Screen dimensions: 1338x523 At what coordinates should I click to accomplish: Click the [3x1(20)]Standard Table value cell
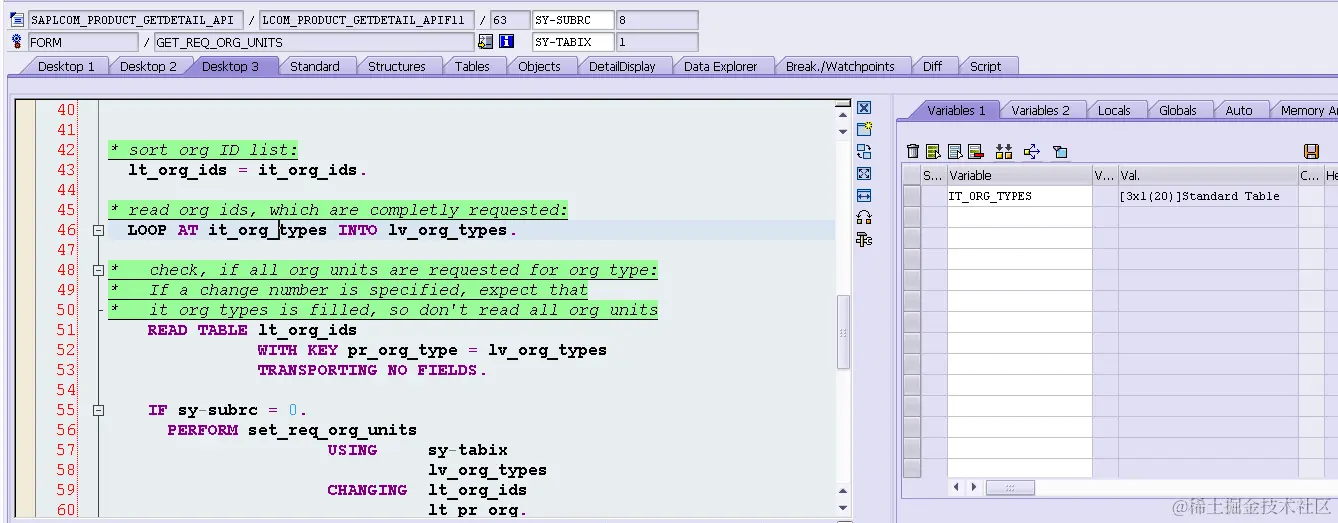pyautogui.click(x=1206, y=196)
